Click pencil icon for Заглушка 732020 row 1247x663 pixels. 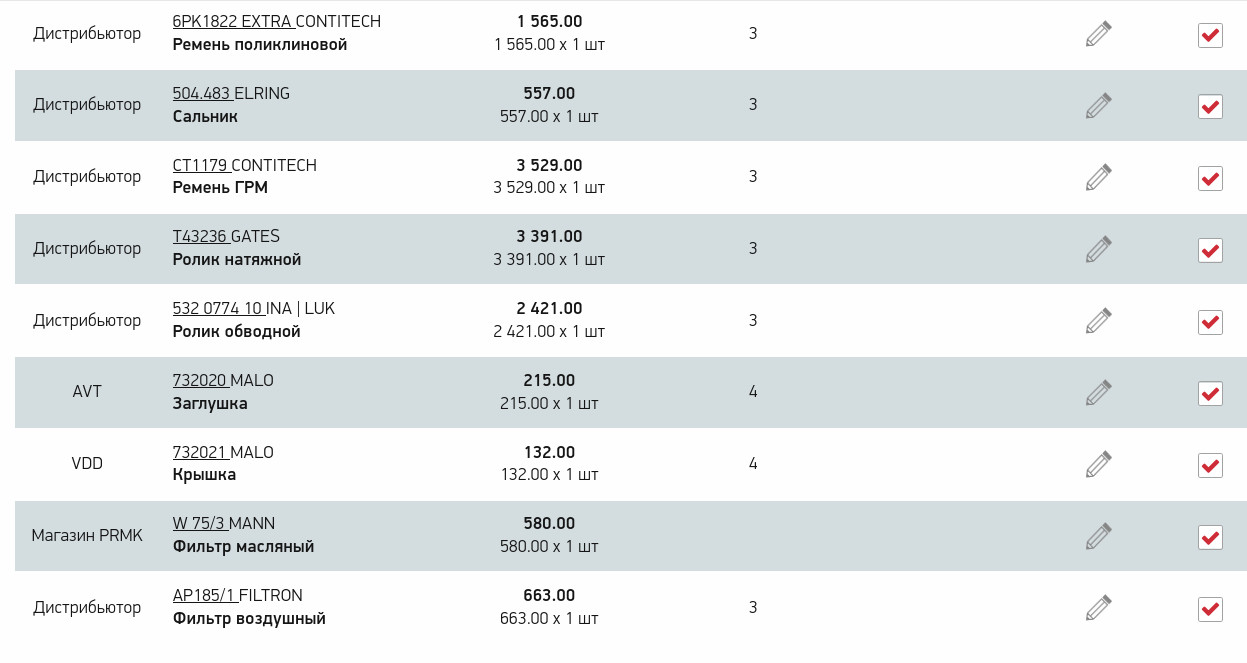click(x=1098, y=392)
